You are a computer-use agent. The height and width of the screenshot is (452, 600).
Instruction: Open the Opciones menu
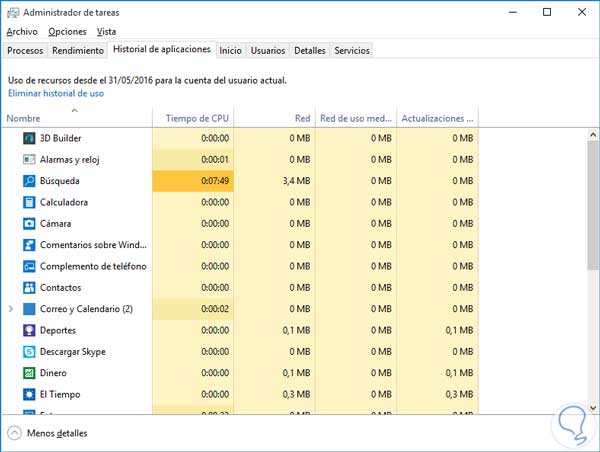67,32
